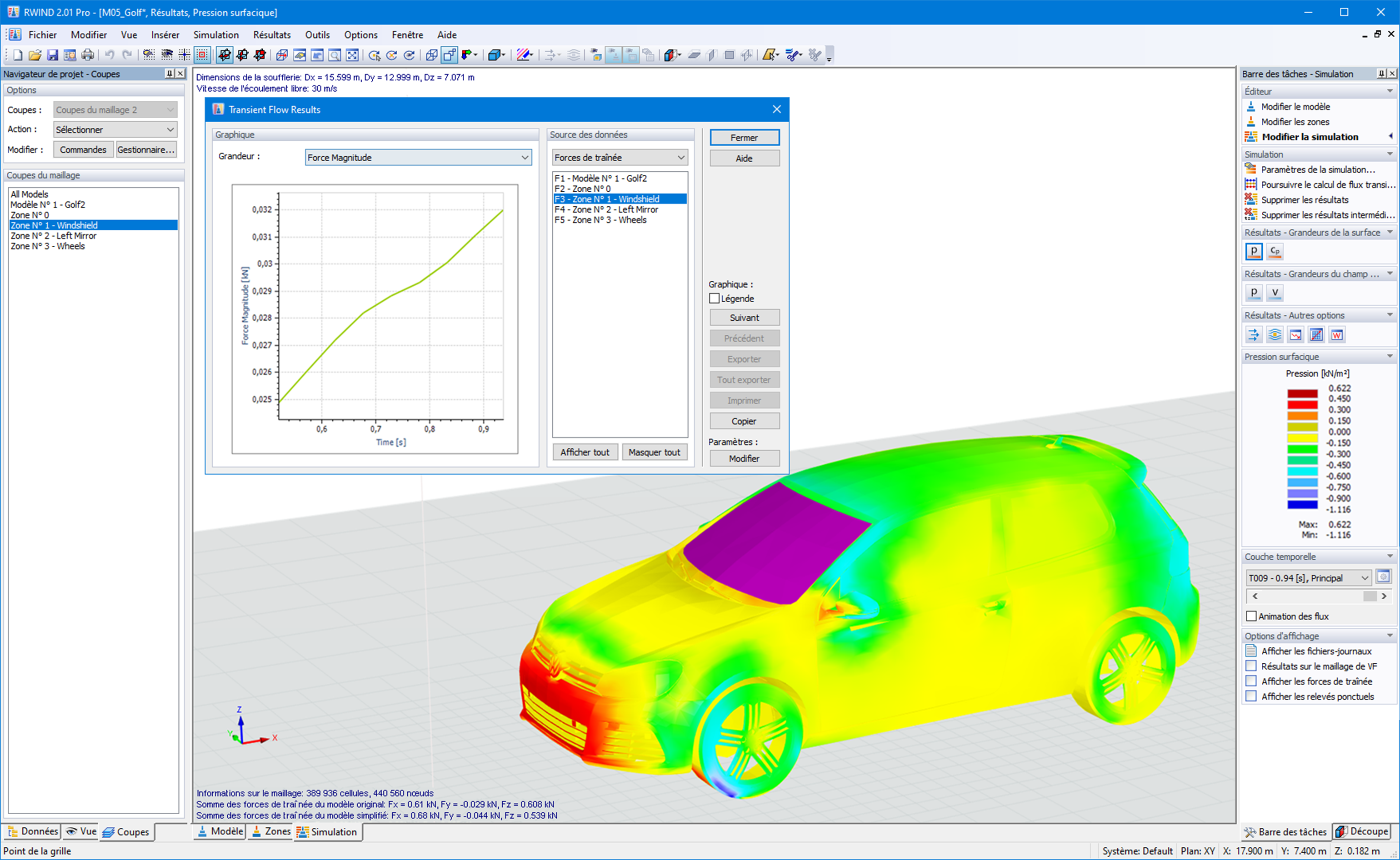Click the Save file toolbar icon

[x=52, y=55]
